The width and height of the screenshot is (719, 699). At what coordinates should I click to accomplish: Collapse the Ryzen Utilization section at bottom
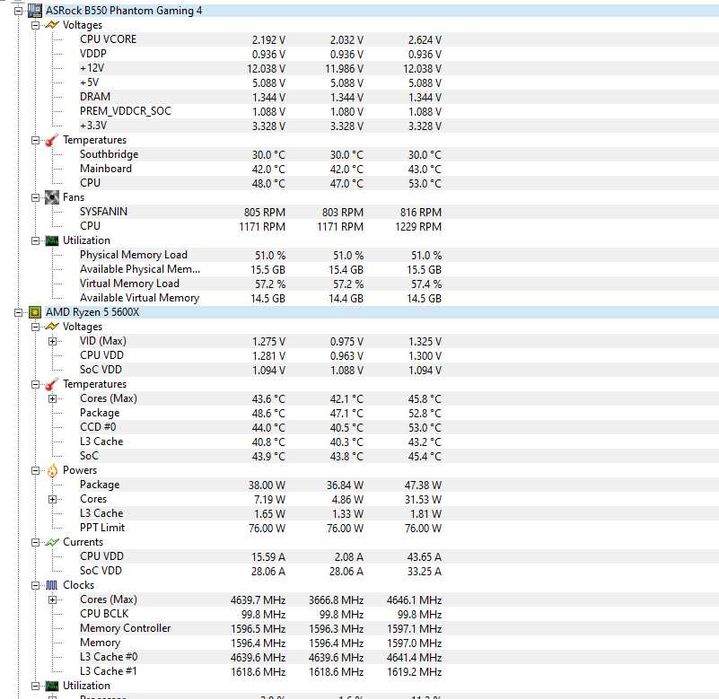pos(35,686)
